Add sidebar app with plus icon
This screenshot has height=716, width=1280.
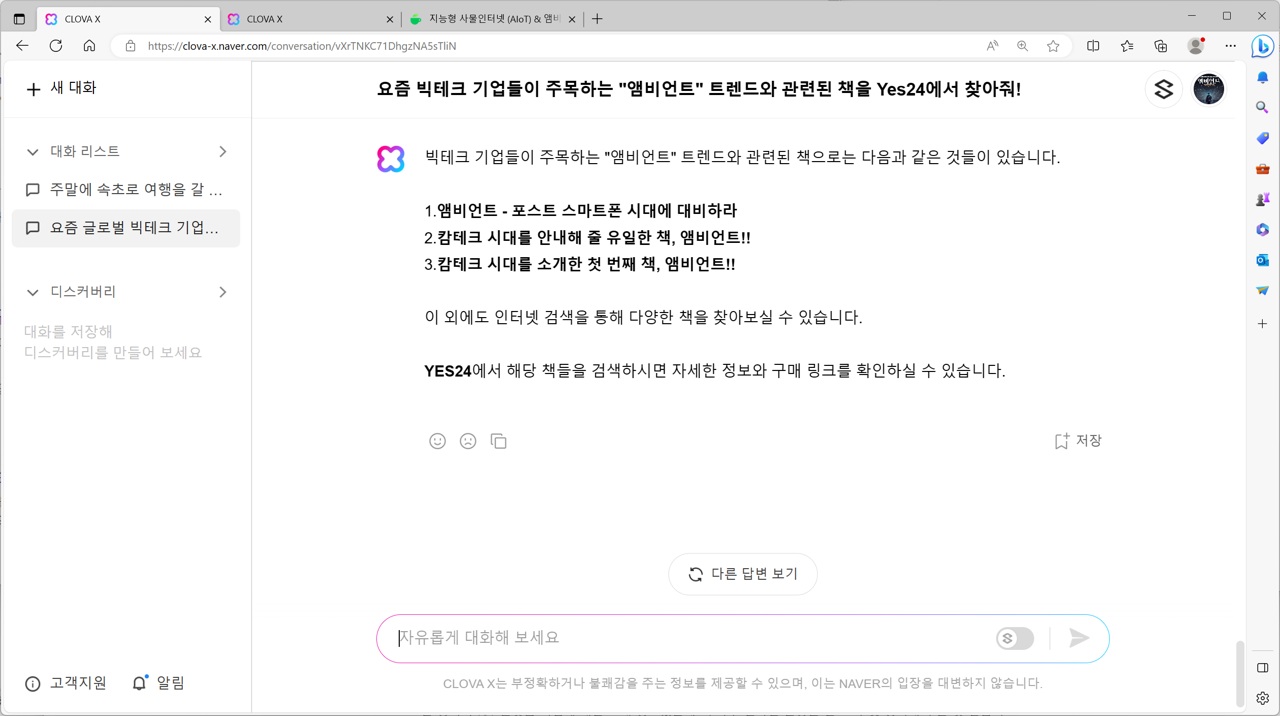click(1263, 324)
